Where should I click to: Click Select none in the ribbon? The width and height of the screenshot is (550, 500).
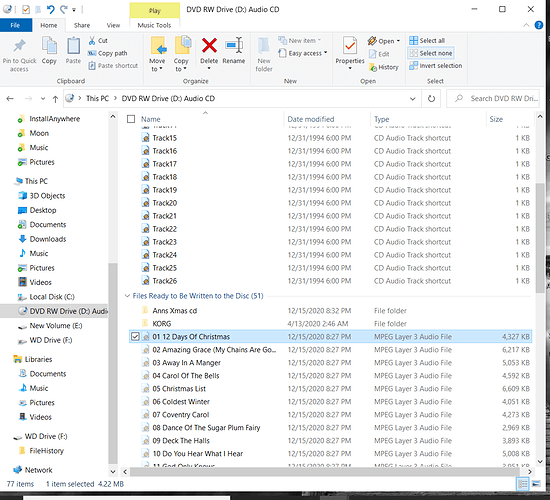pos(431,53)
